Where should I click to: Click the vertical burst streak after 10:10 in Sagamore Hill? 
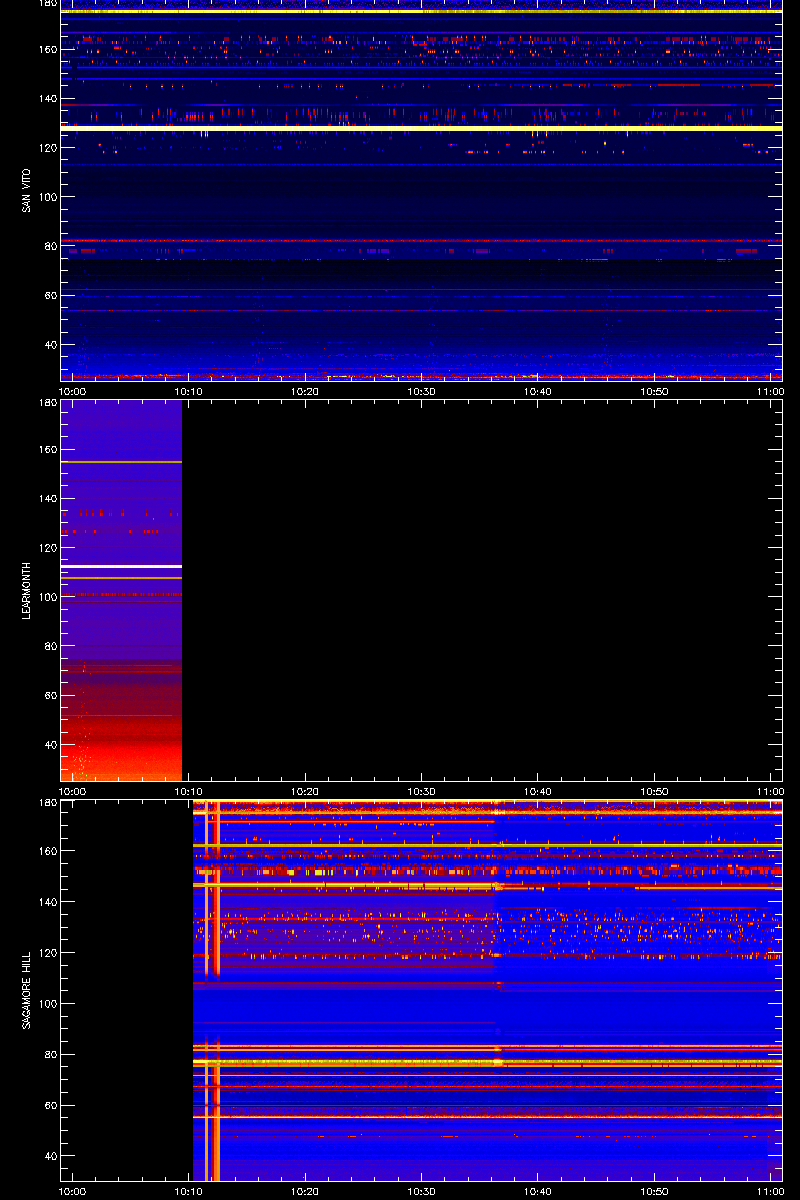[x=212, y=990]
